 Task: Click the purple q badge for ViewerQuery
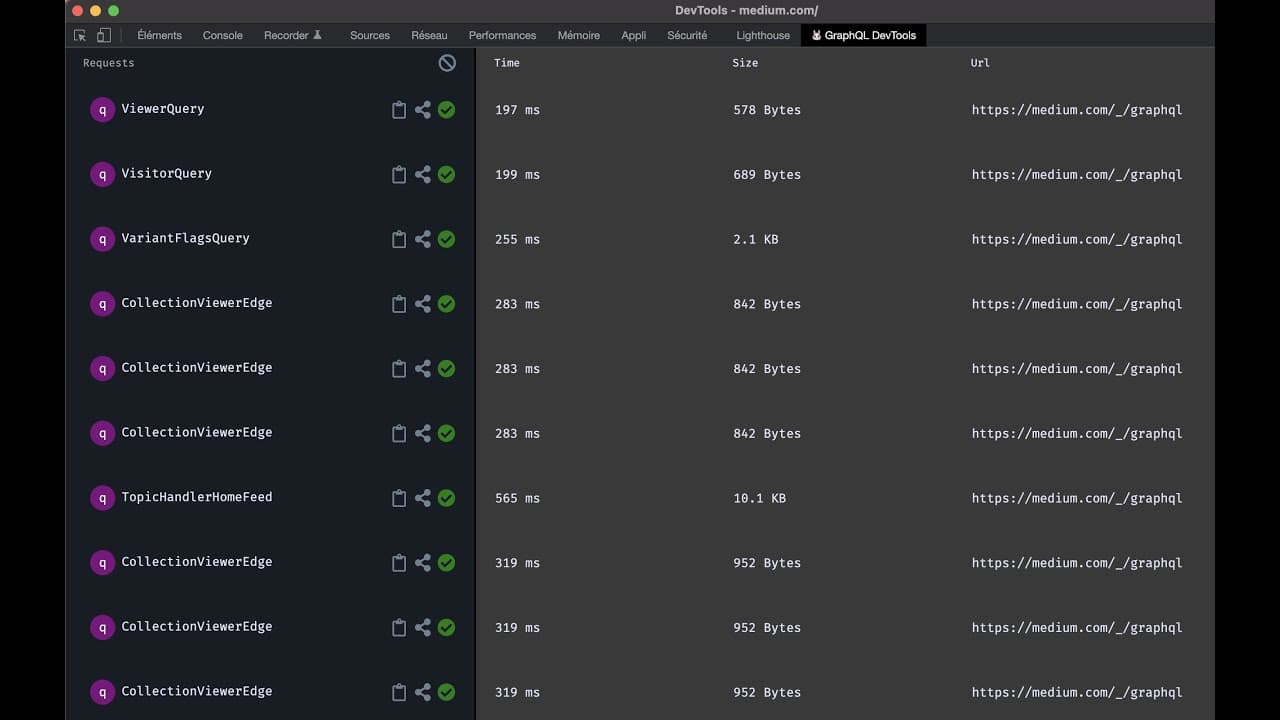102,110
